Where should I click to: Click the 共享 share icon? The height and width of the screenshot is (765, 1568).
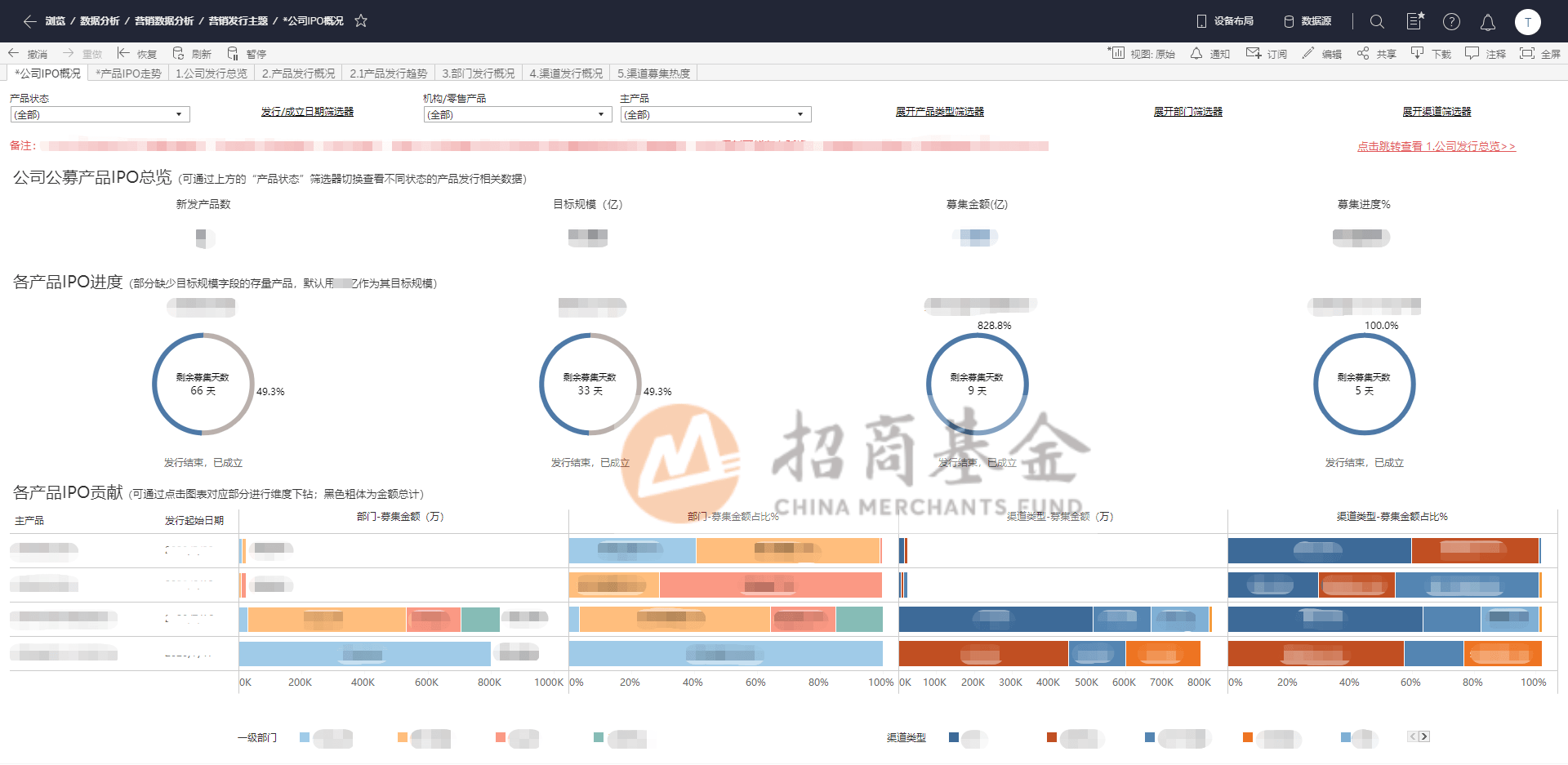pyautogui.click(x=1363, y=54)
